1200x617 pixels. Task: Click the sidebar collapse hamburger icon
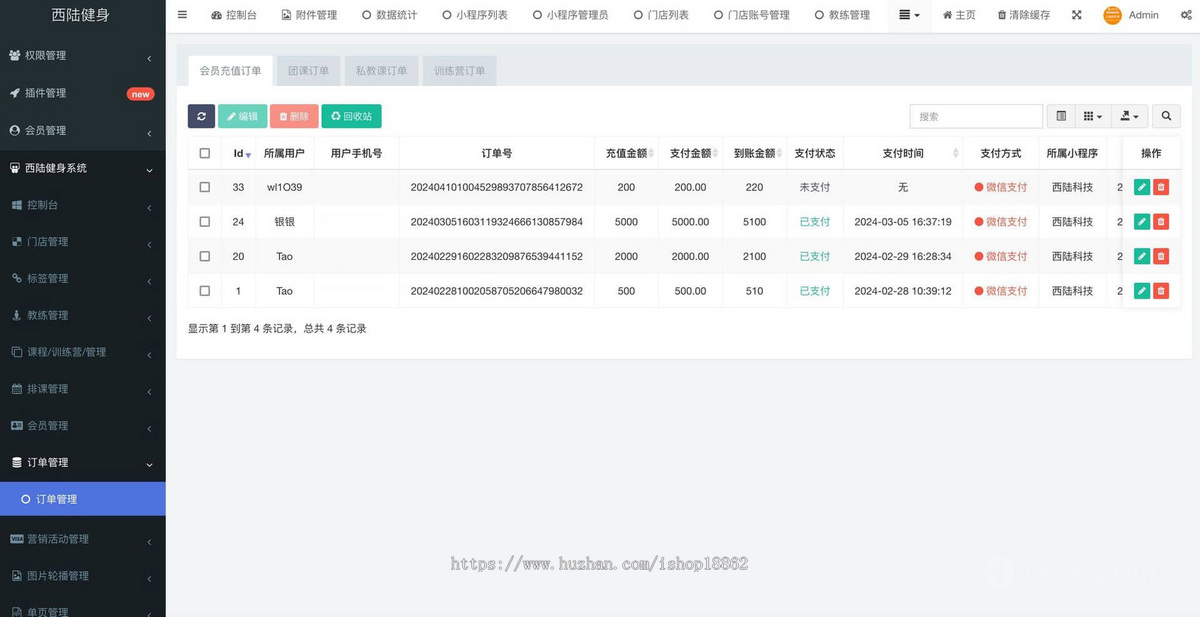coord(181,15)
